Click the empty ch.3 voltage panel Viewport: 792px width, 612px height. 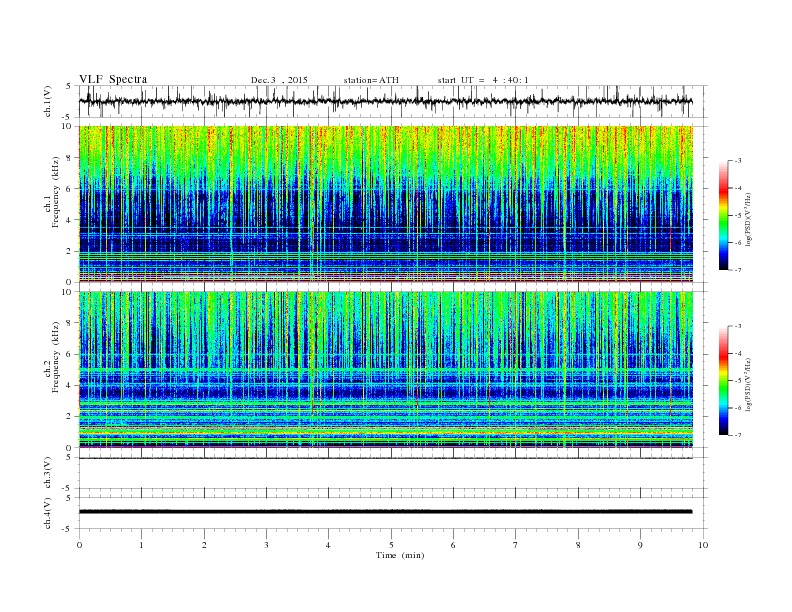pos(393,473)
